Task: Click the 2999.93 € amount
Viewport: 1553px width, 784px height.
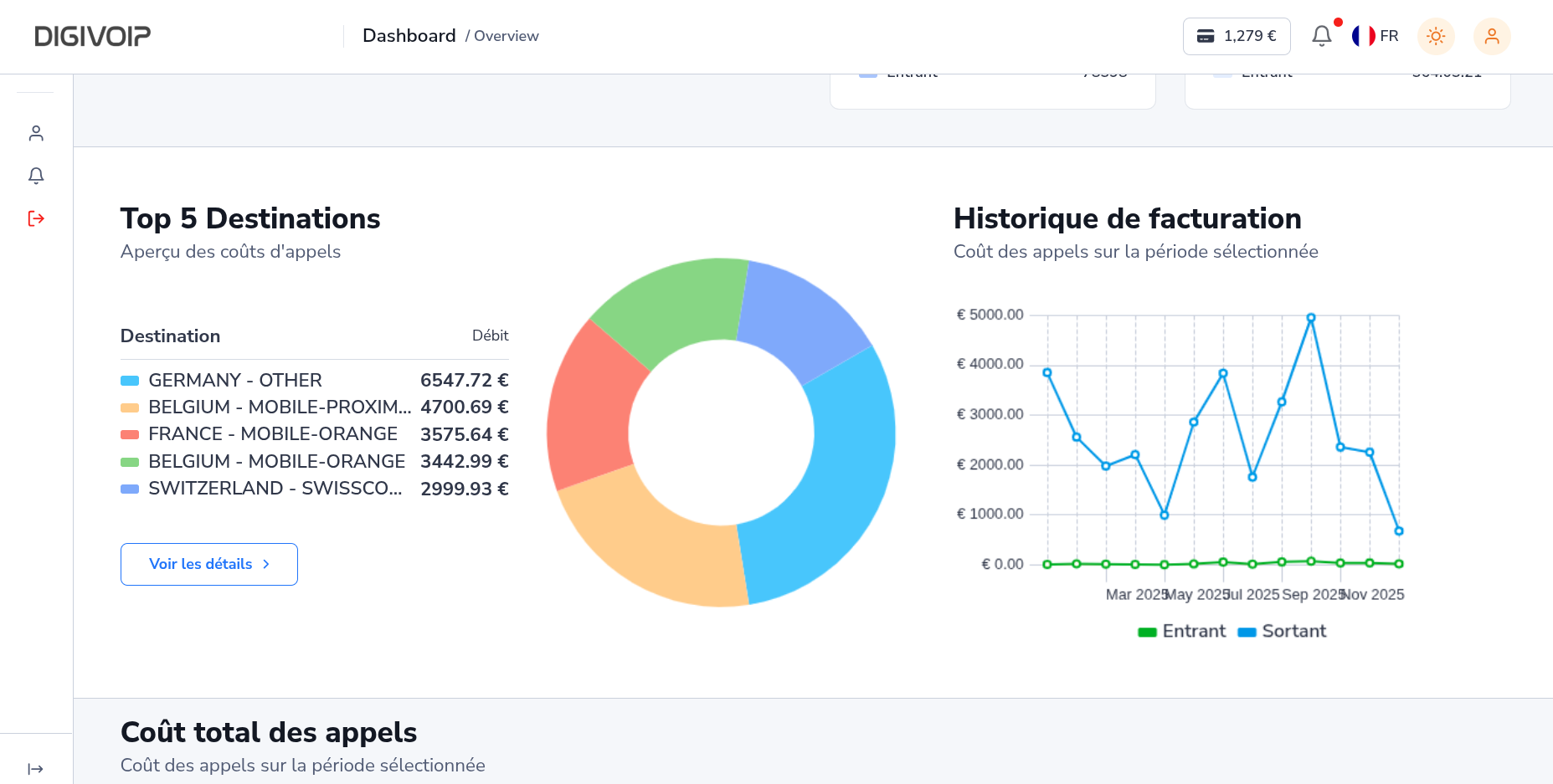Action: click(x=465, y=489)
